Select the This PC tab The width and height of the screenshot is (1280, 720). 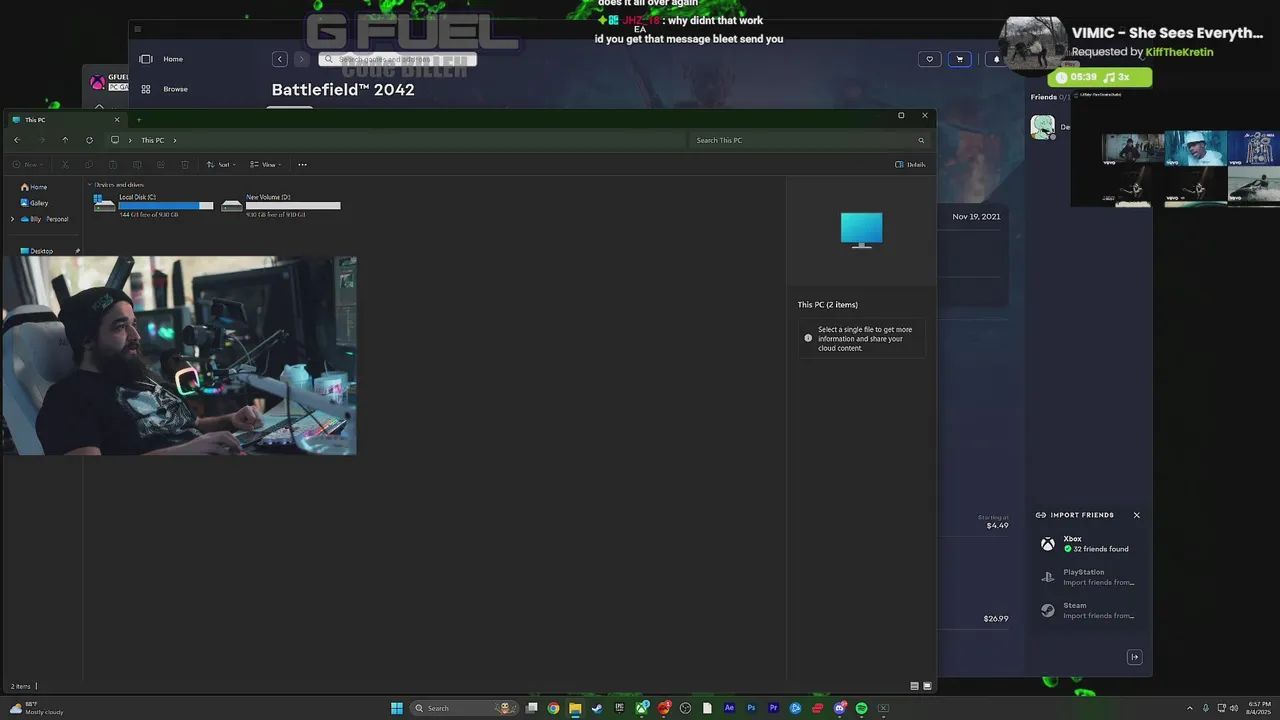[x=65, y=120]
